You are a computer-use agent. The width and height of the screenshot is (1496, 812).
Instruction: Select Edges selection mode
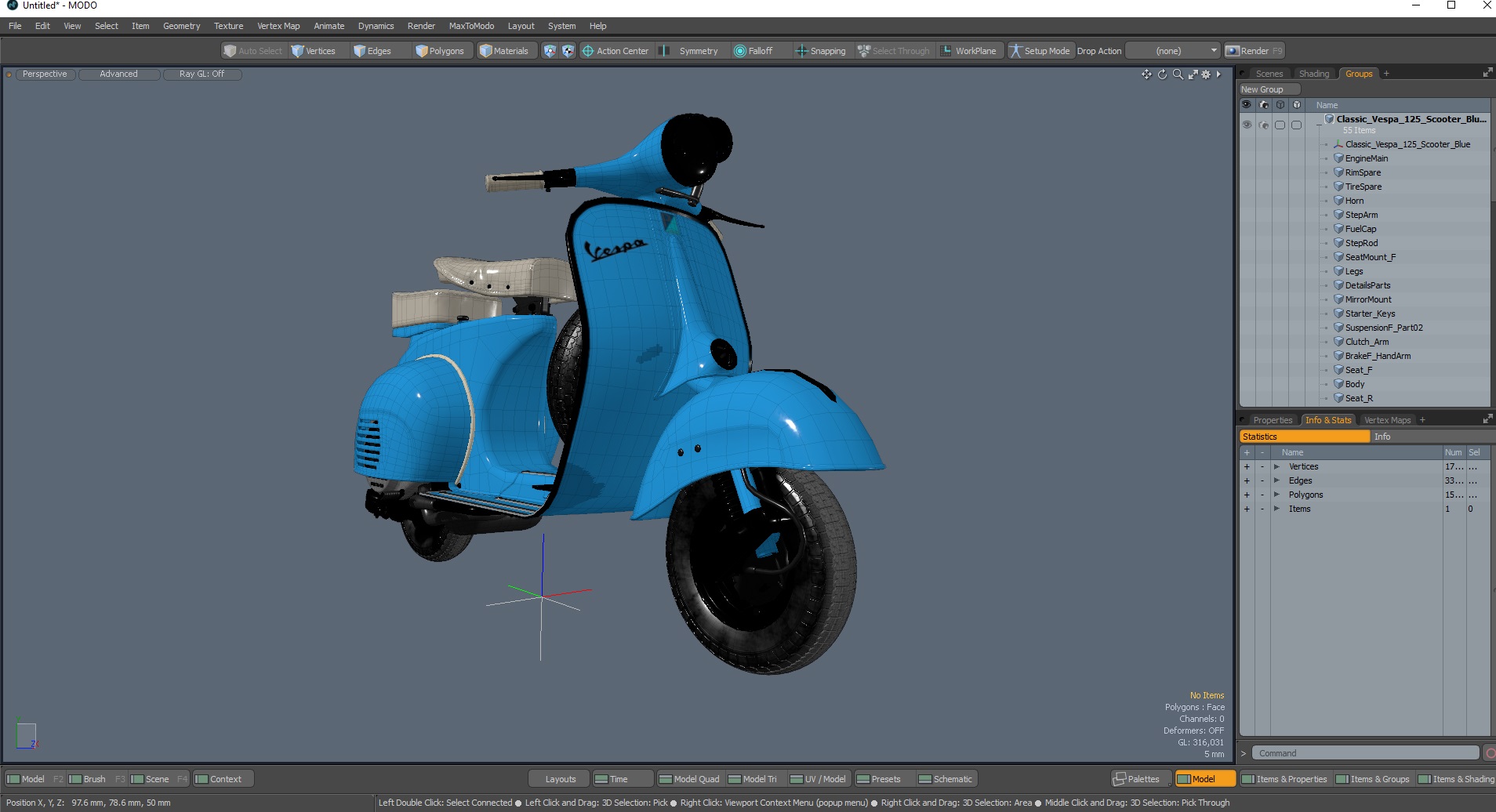pos(372,51)
